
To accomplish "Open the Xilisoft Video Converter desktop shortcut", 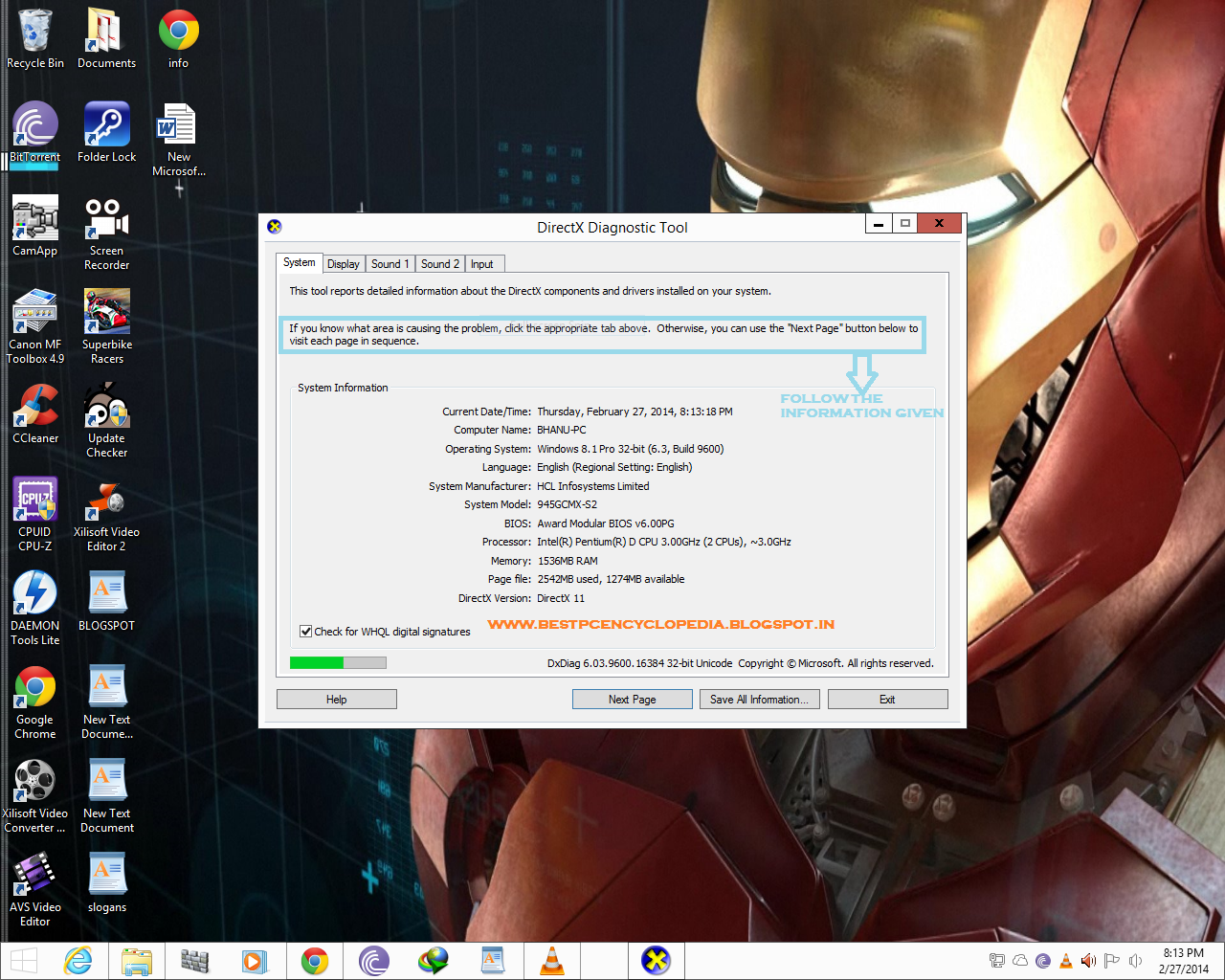I will pyautogui.click(x=35, y=796).
